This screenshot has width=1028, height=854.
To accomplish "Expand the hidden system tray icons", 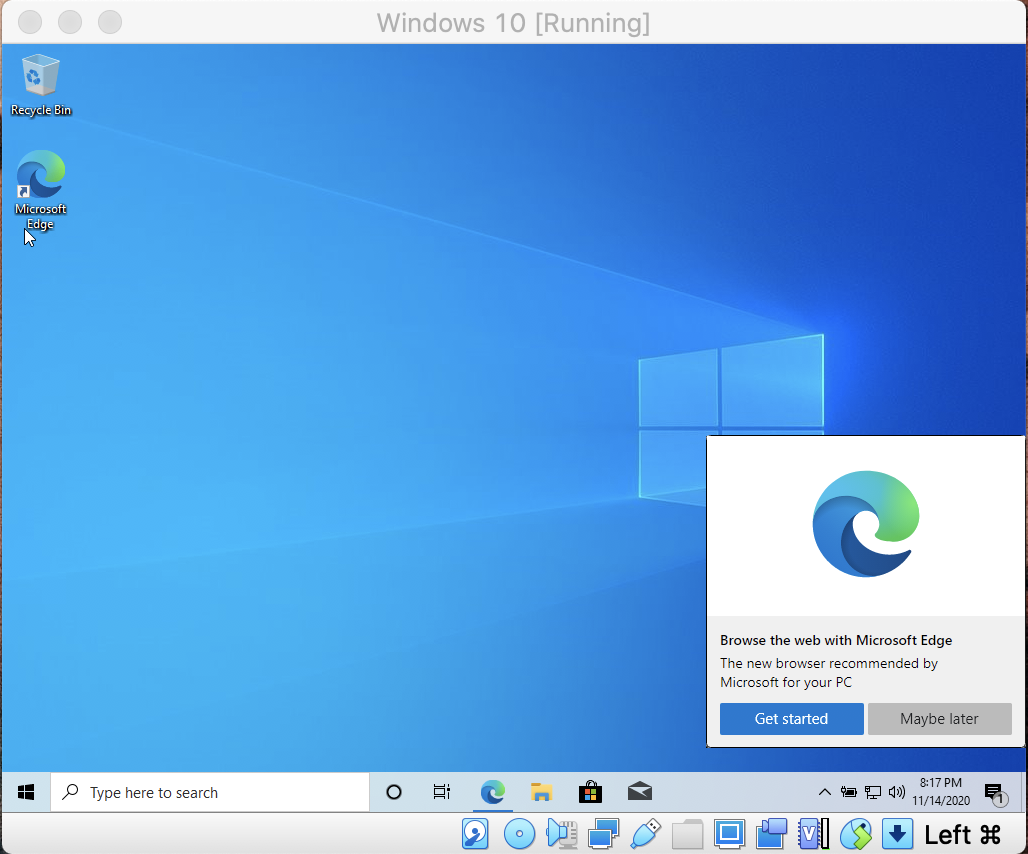I will tap(825, 792).
